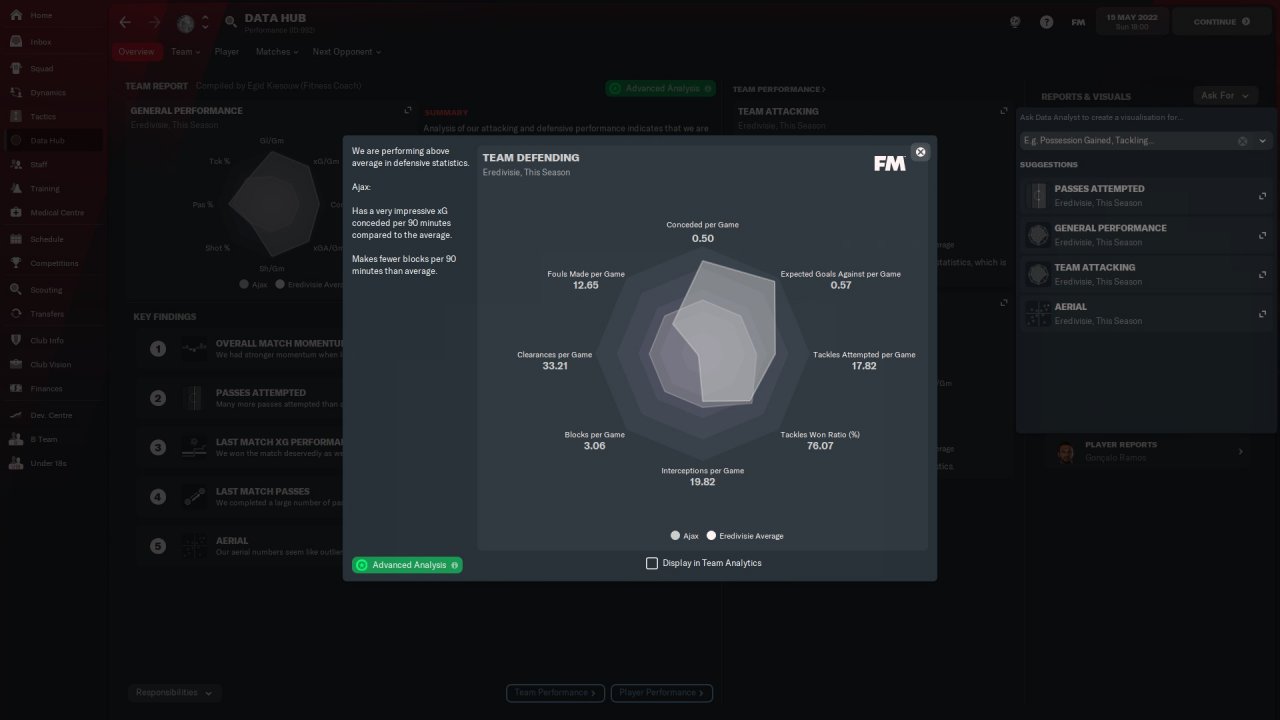Image resolution: width=1280 pixels, height=720 pixels.
Task: Open the club switcher up-down arrows
Action: click(206, 22)
